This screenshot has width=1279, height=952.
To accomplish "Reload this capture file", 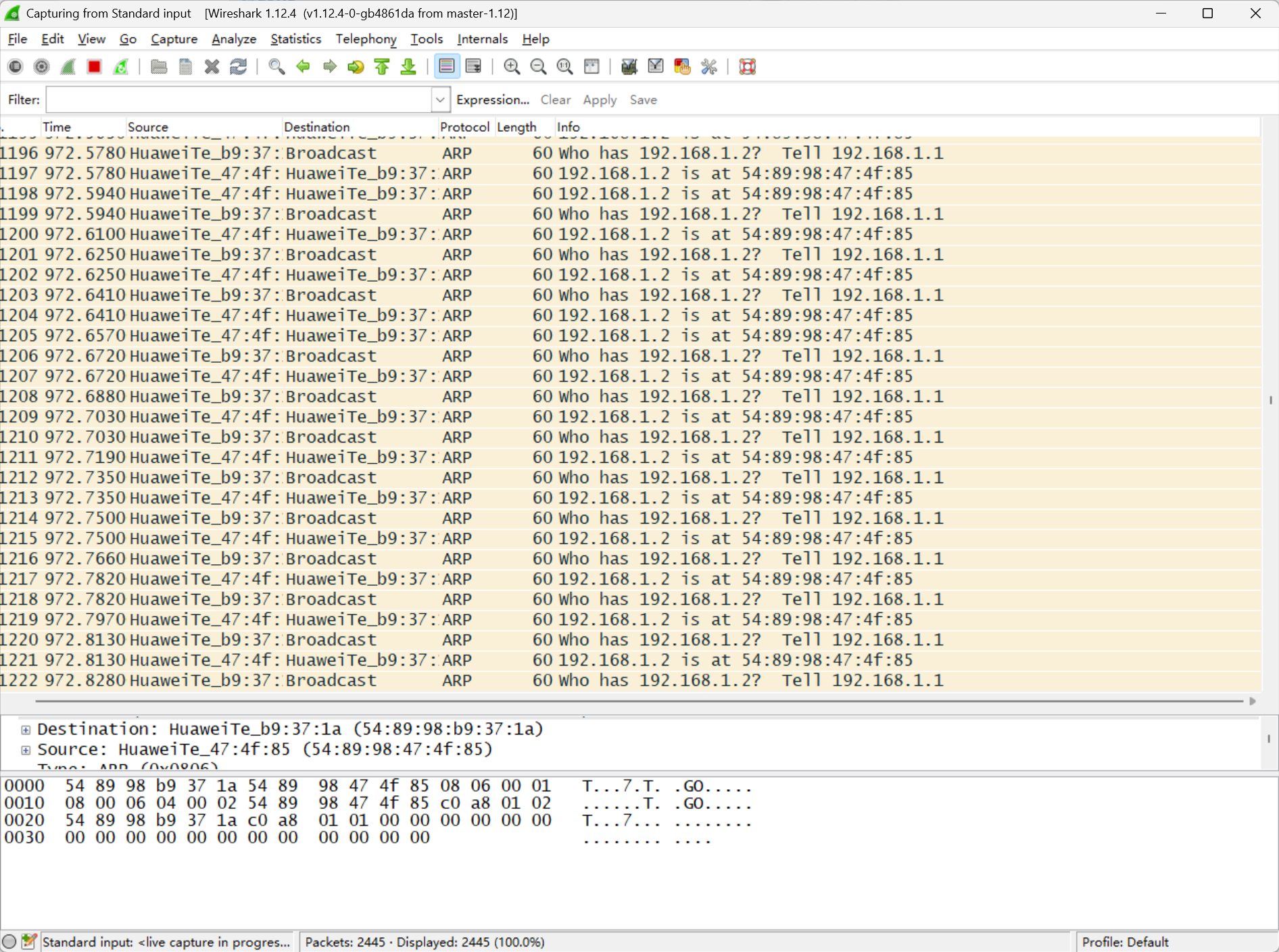I will coord(238,66).
